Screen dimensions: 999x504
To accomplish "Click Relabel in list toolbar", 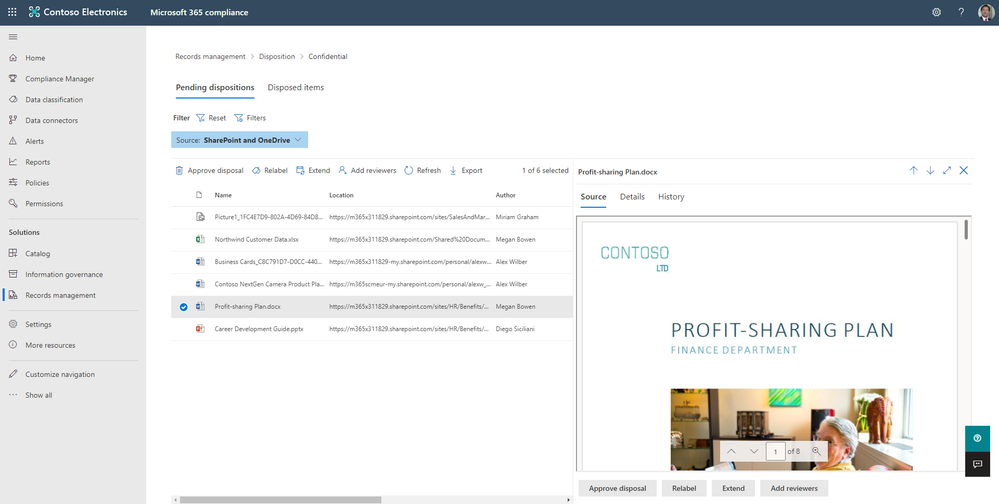I will tap(270, 171).
